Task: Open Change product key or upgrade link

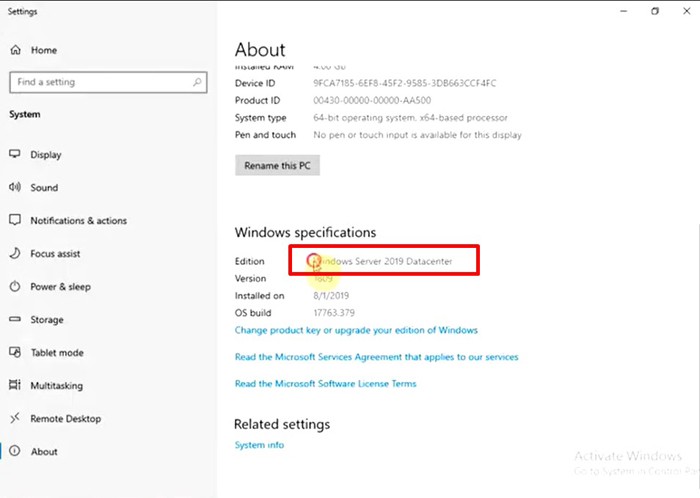Action: [356, 330]
